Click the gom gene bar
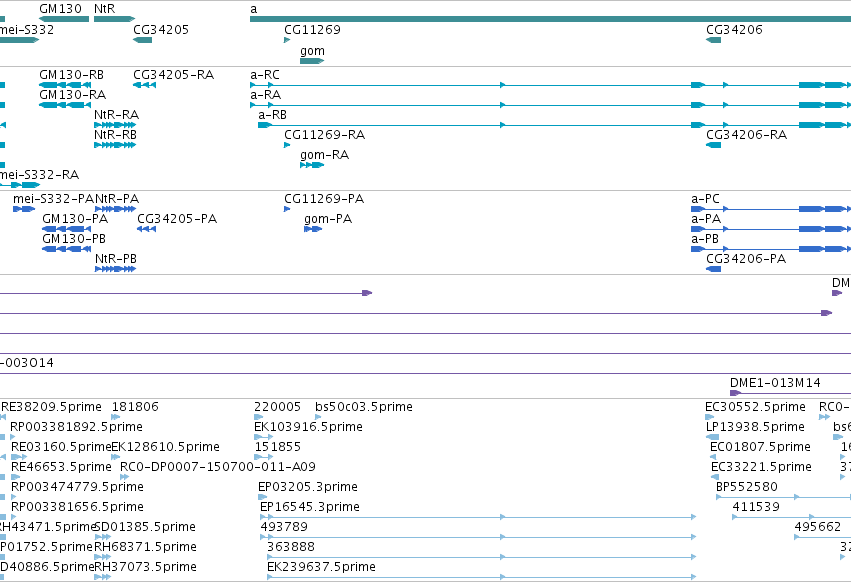 coord(312,61)
